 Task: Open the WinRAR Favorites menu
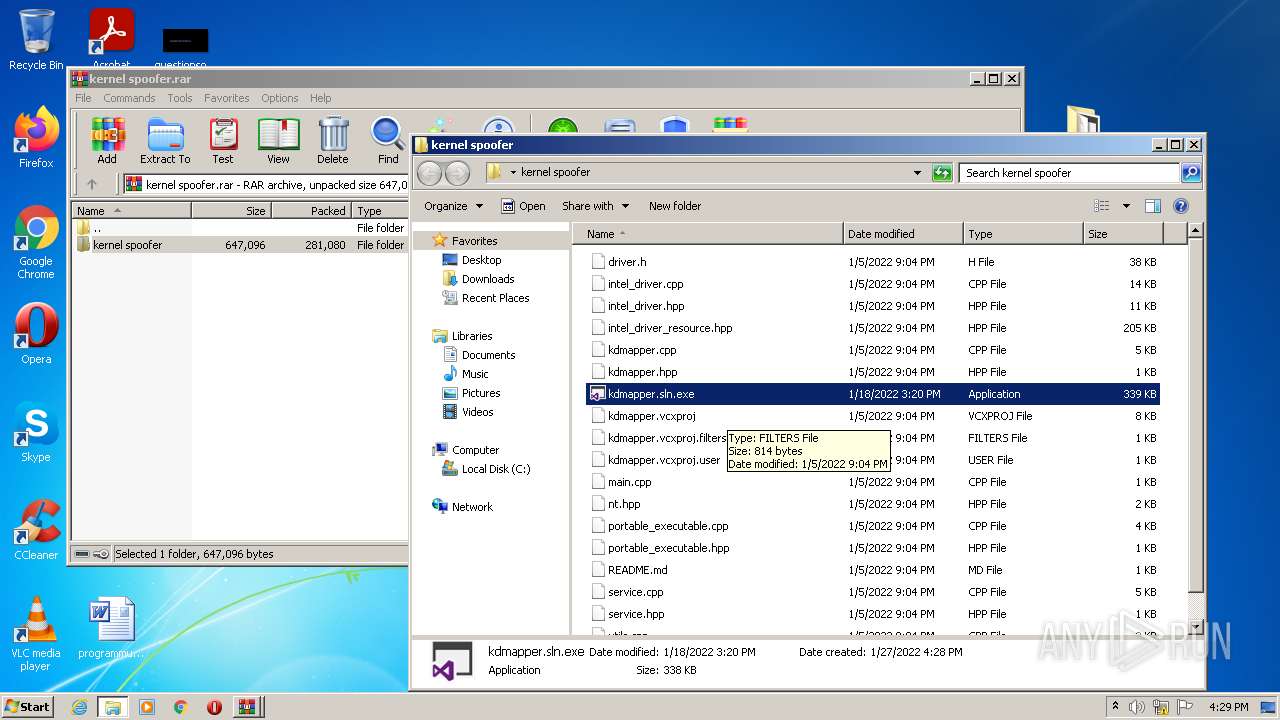coord(227,98)
